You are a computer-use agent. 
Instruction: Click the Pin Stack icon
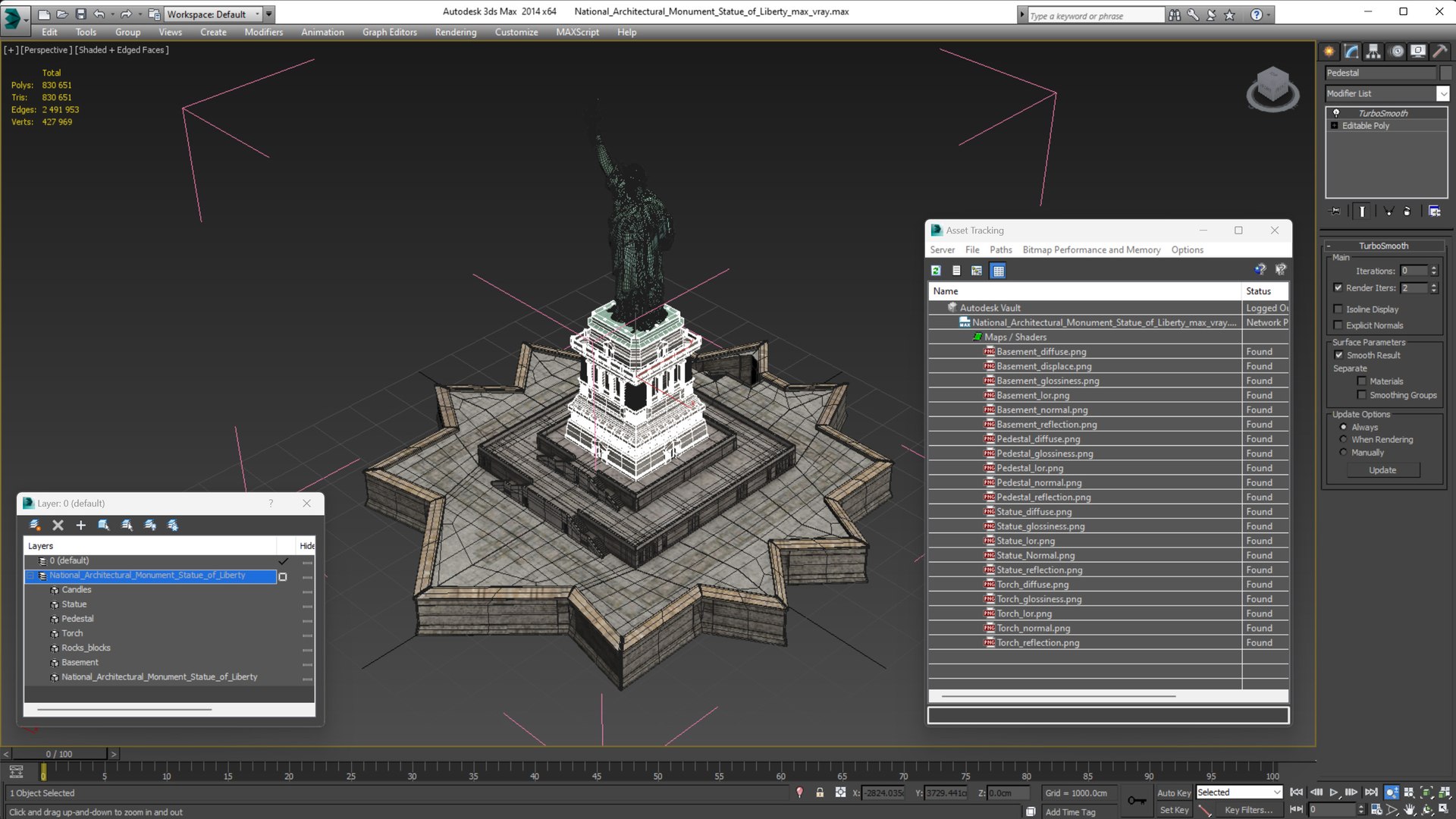tap(1335, 212)
